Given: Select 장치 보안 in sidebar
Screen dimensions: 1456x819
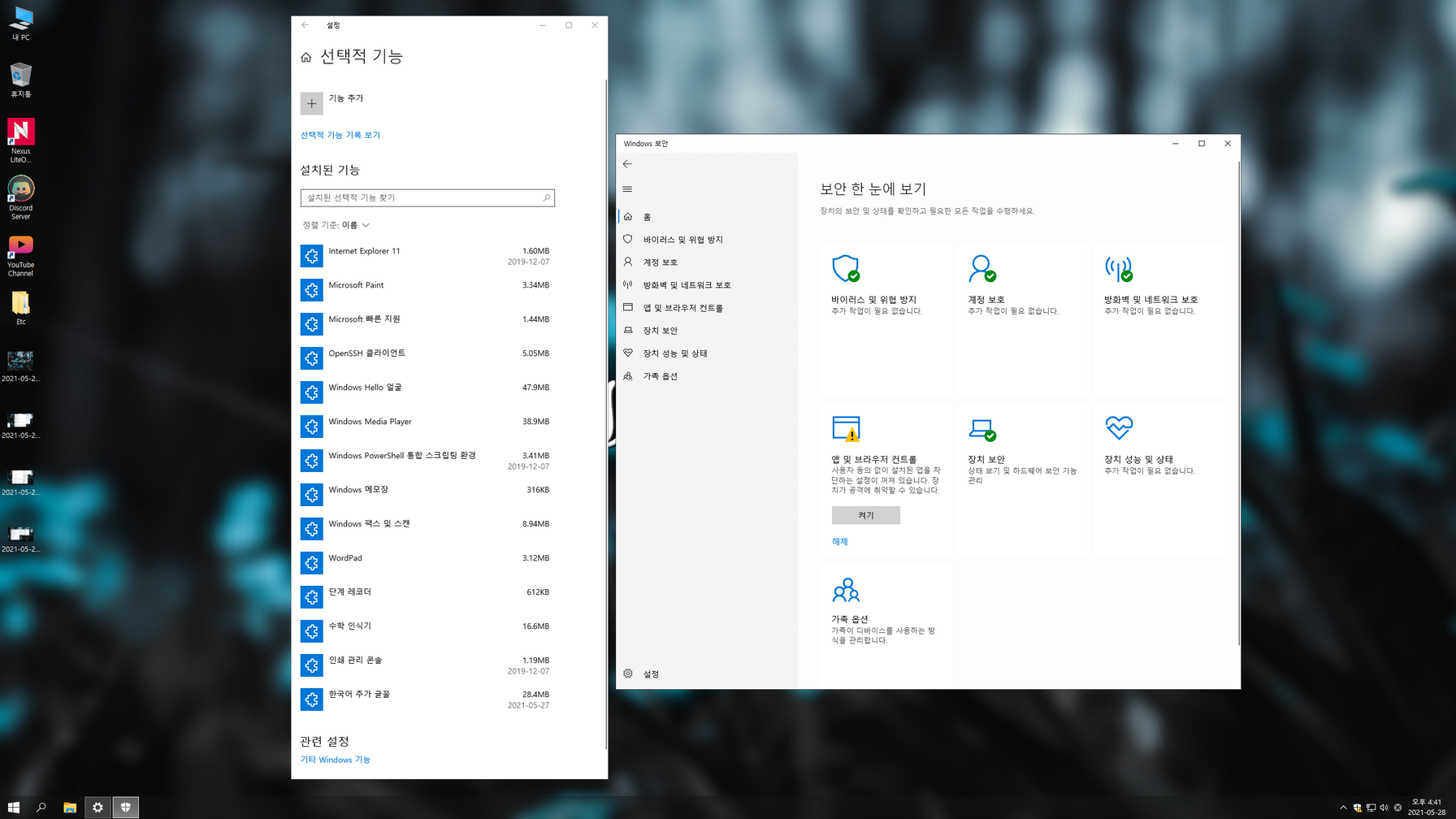Looking at the screenshot, I should pyautogui.click(x=707, y=331).
